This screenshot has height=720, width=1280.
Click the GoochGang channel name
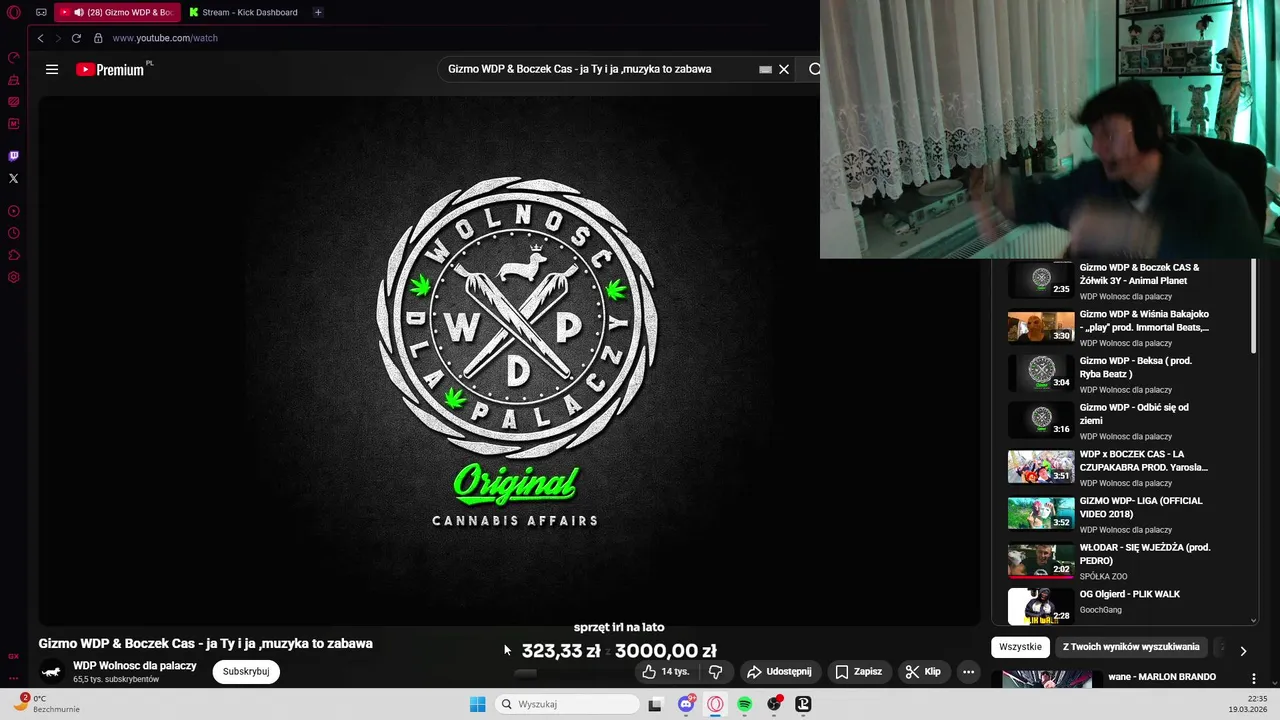pos(1101,610)
